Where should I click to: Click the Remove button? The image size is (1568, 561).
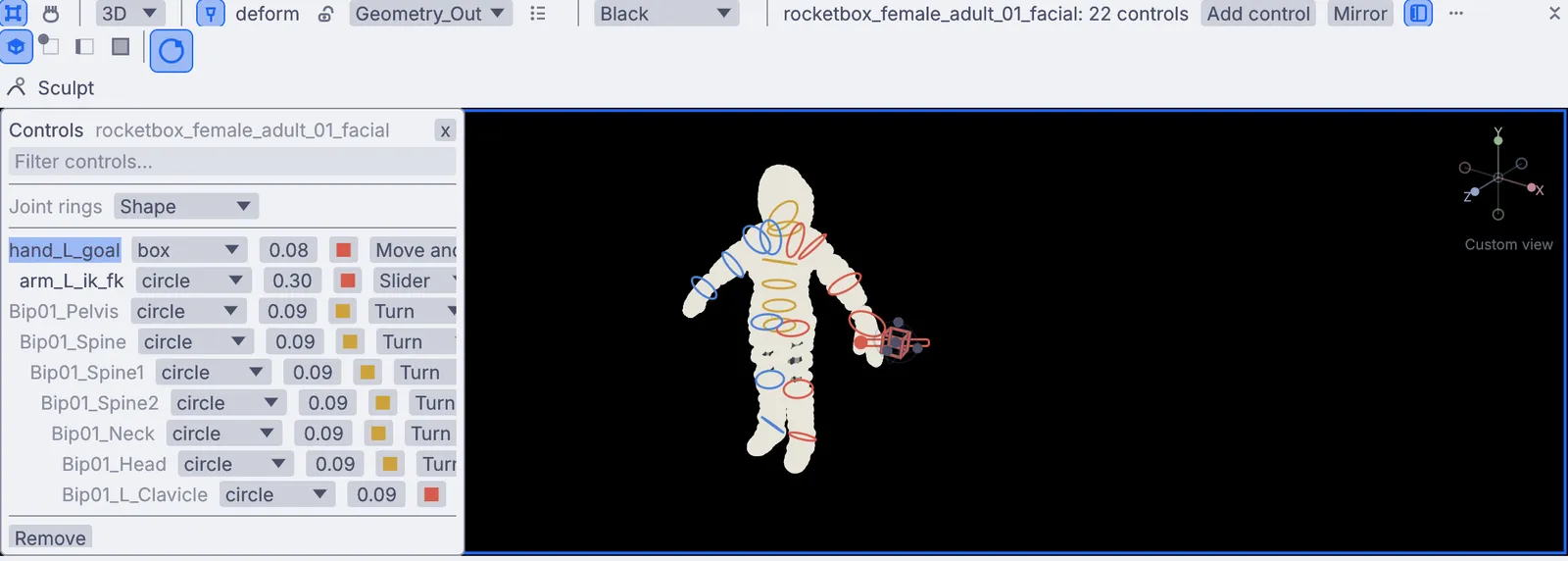tap(50, 537)
